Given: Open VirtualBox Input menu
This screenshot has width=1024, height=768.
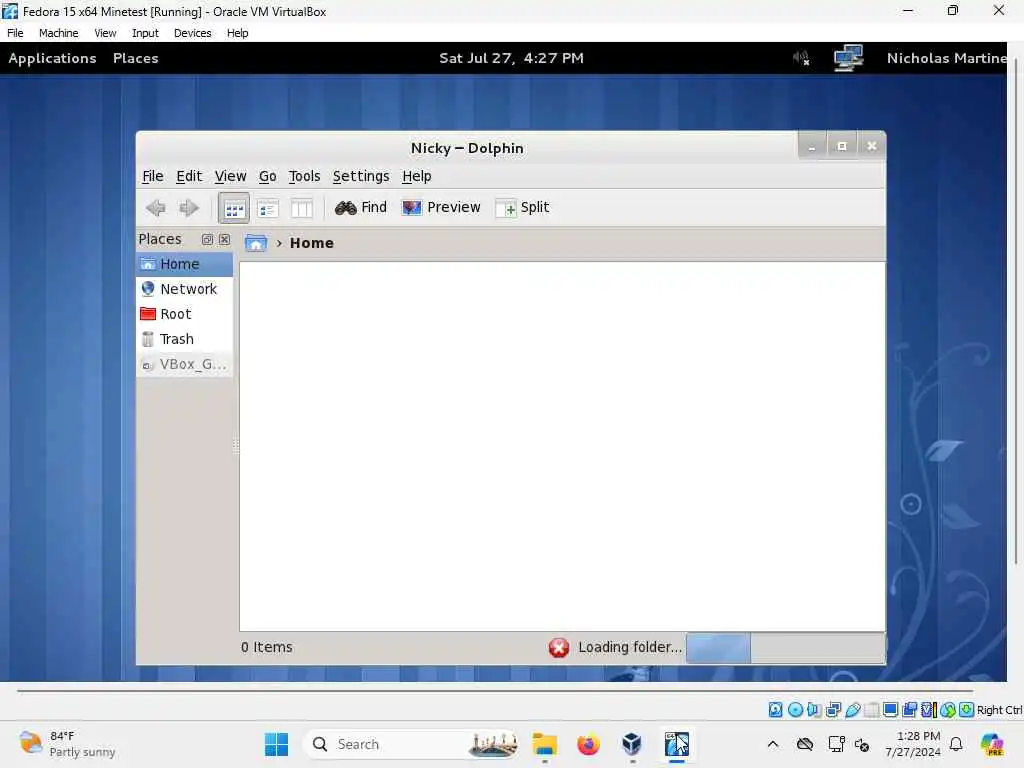Looking at the screenshot, I should [x=145, y=33].
